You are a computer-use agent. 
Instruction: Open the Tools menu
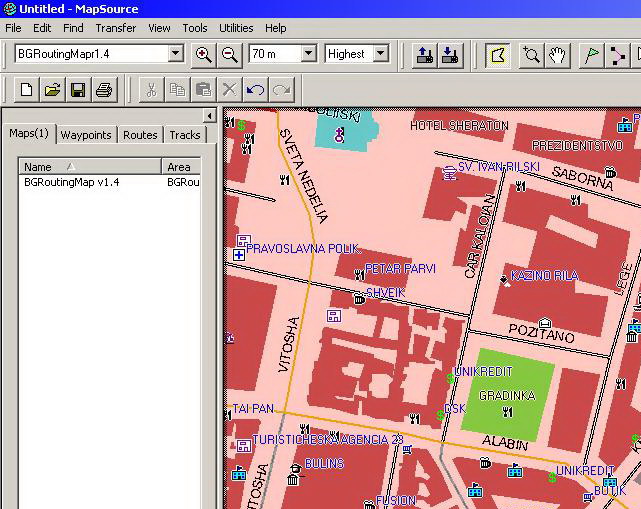coord(195,28)
